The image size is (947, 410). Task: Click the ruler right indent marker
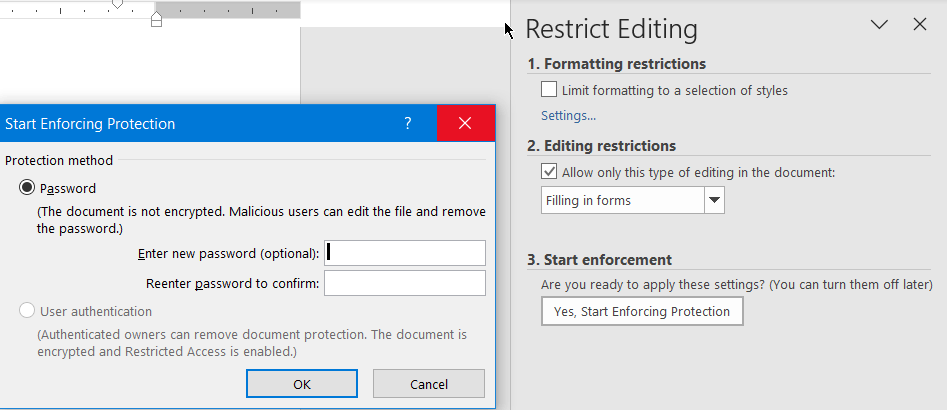(x=156, y=19)
